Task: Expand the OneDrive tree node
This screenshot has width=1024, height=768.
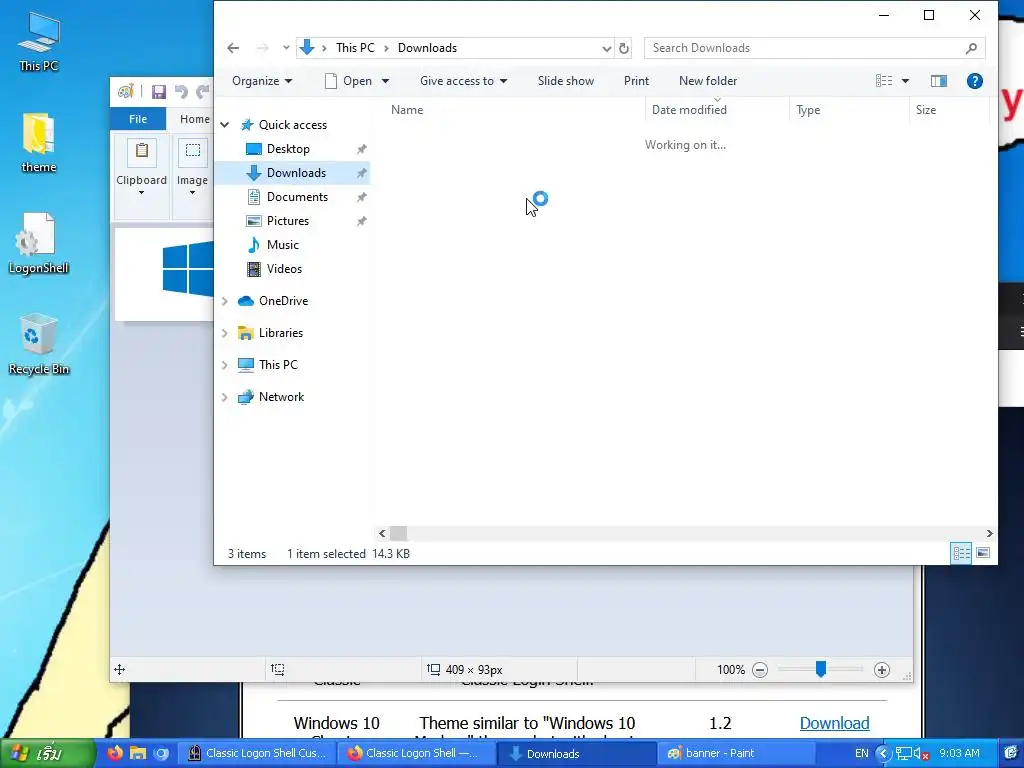Action: [225, 301]
